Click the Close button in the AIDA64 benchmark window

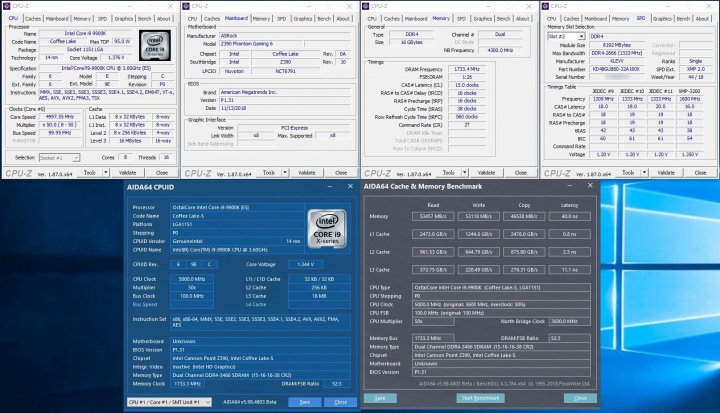click(580, 398)
